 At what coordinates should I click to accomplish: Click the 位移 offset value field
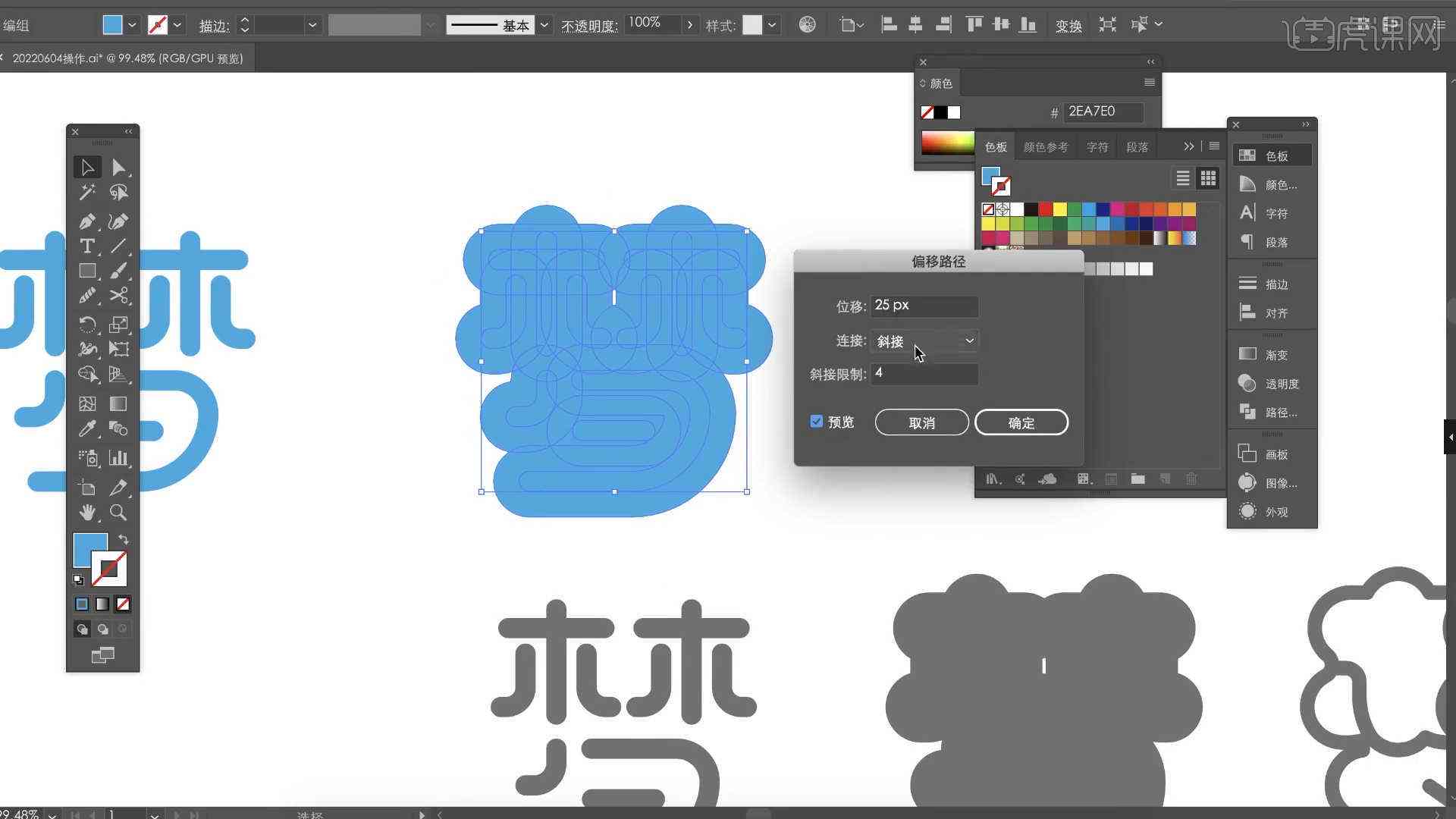click(x=924, y=306)
